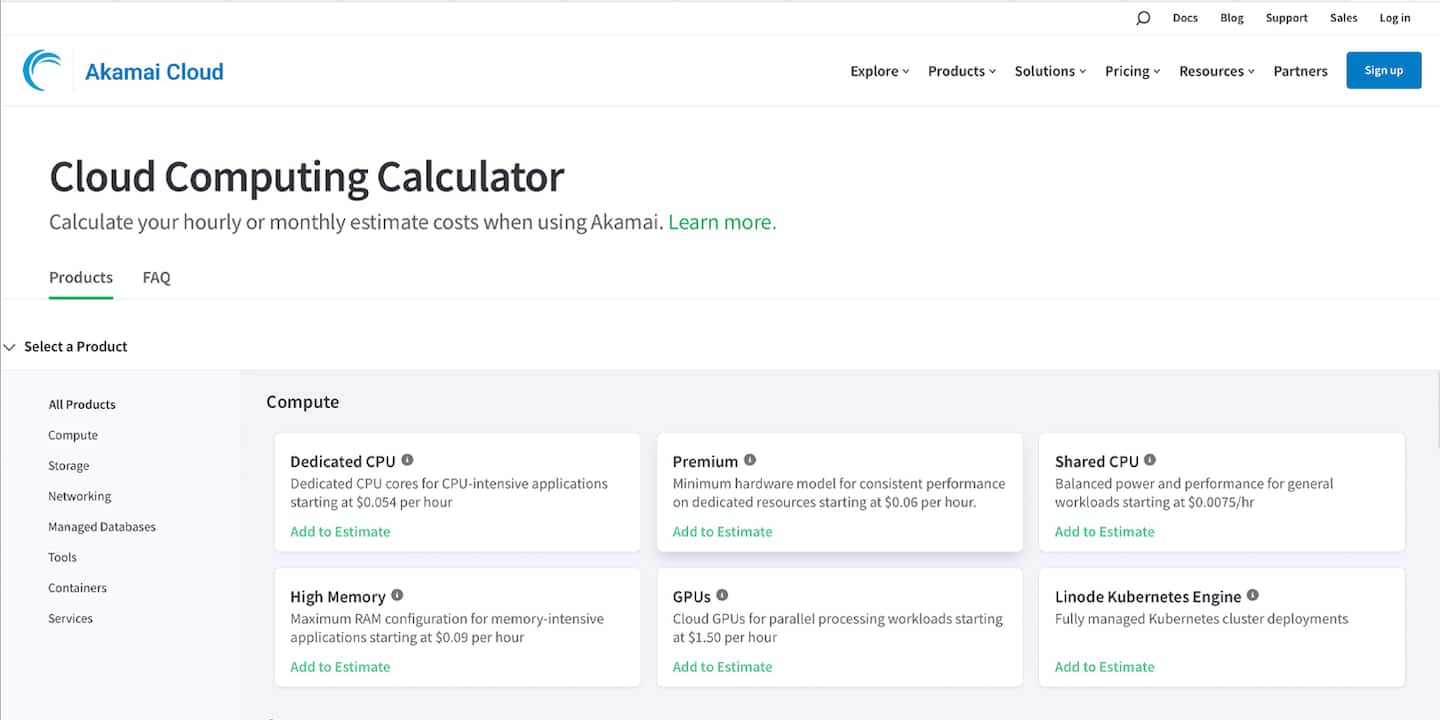Show info for Shared CPU
1440x720 pixels.
(1150, 460)
